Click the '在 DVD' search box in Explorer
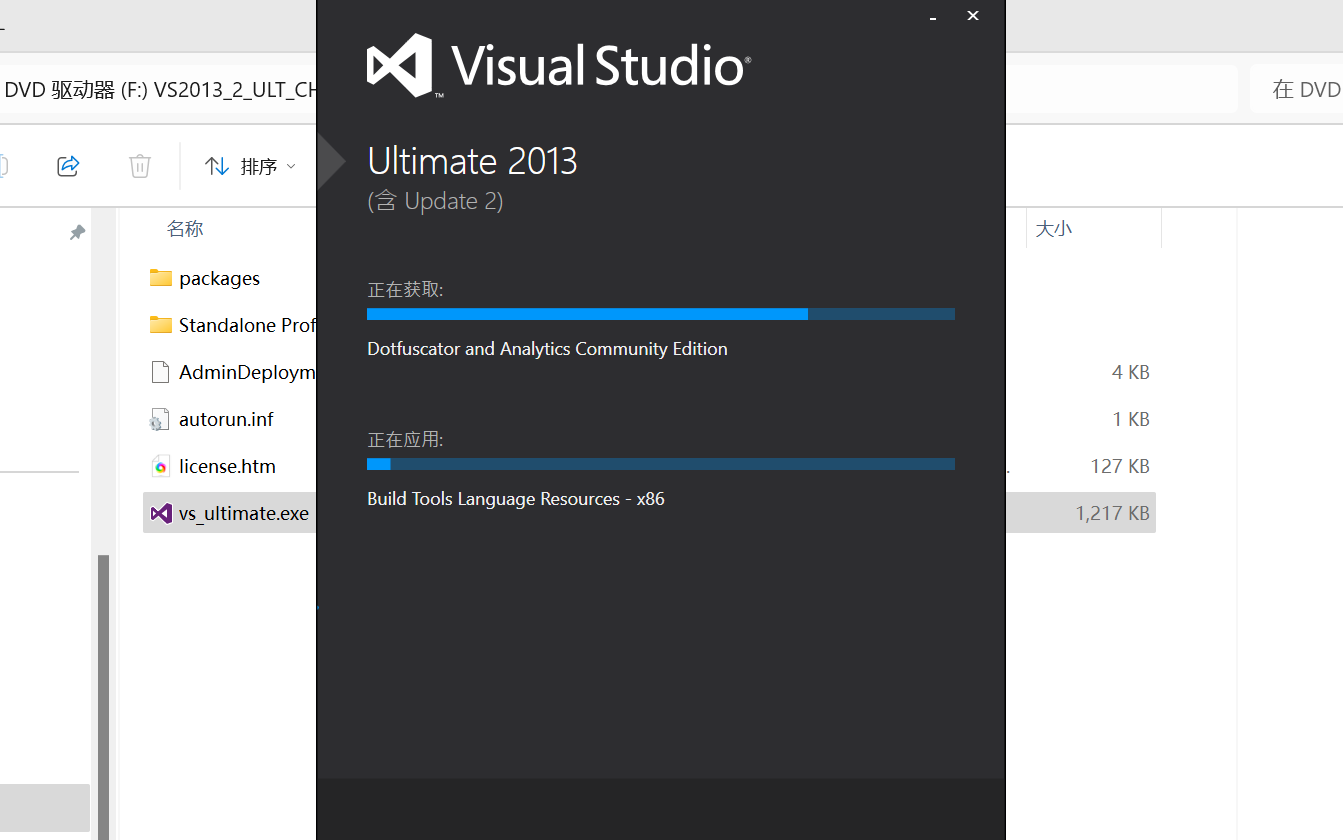1343x840 pixels. point(1296,89)
